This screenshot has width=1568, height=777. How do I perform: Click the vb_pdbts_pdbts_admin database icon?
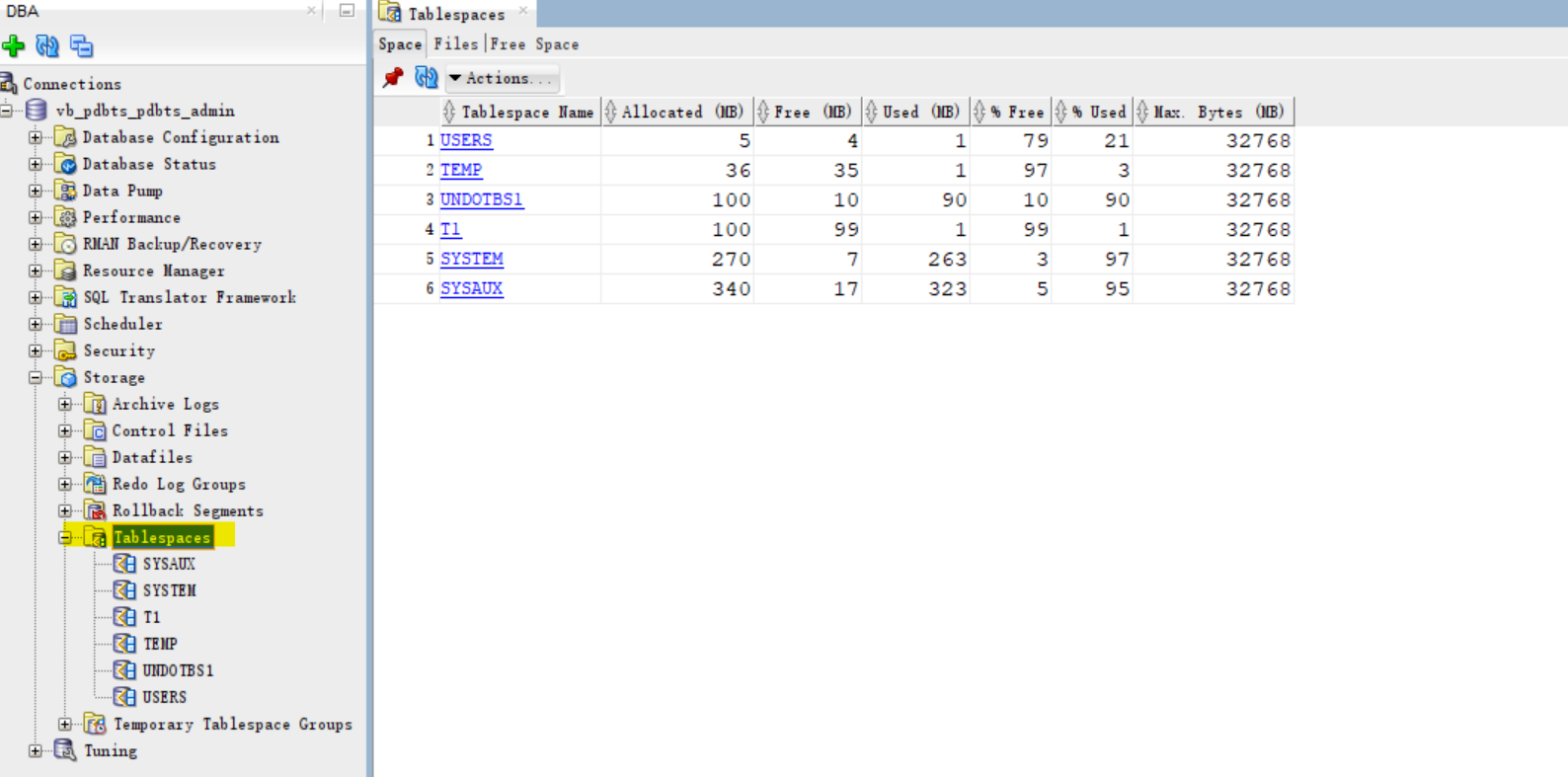tap(37, 111)
